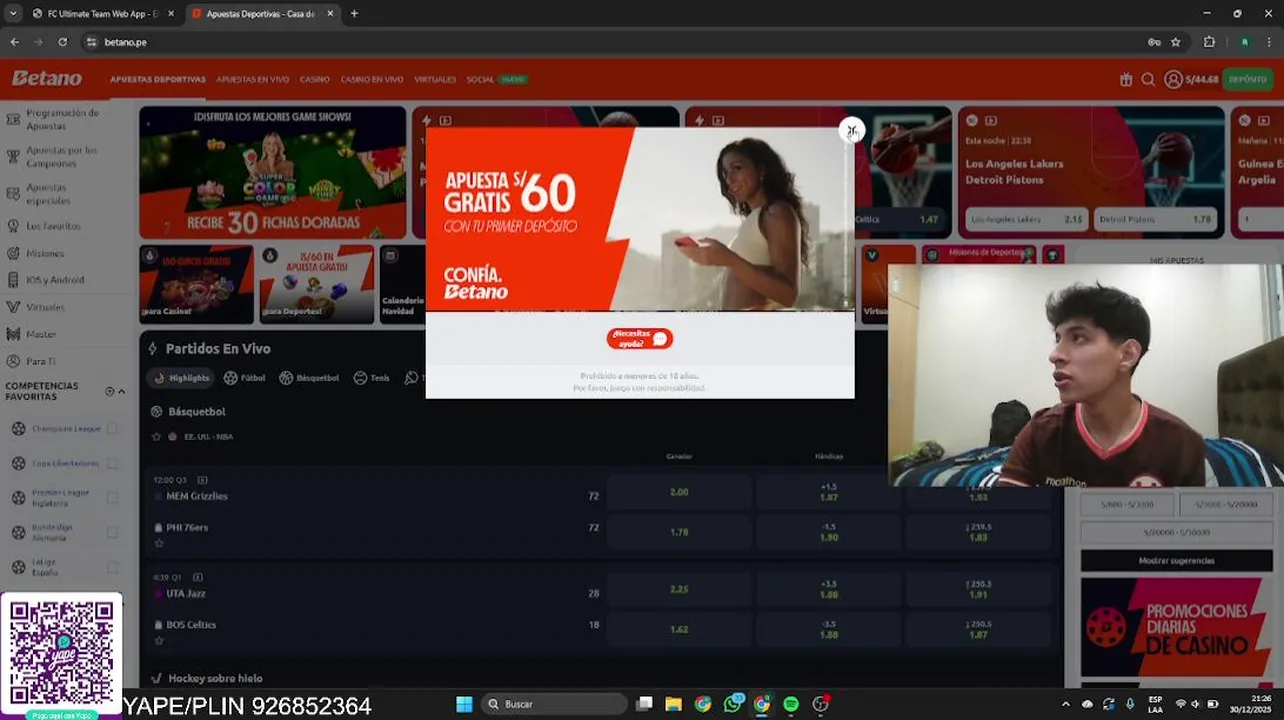Image resolution: width=1284 pixels, height=720 pixels.
Task: Bet on UTA Jazz winner odds 2.25
Action: [x=679, y=590]
